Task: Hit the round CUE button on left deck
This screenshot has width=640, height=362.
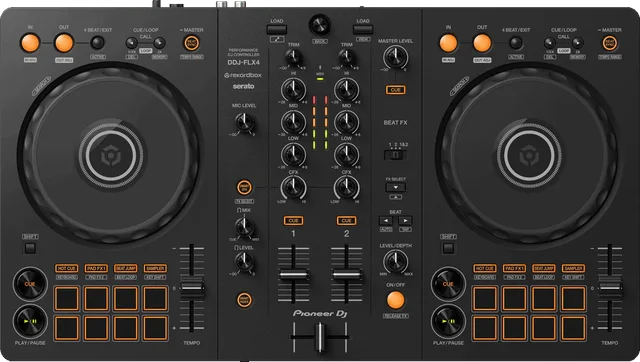Action: coord(30,284)
